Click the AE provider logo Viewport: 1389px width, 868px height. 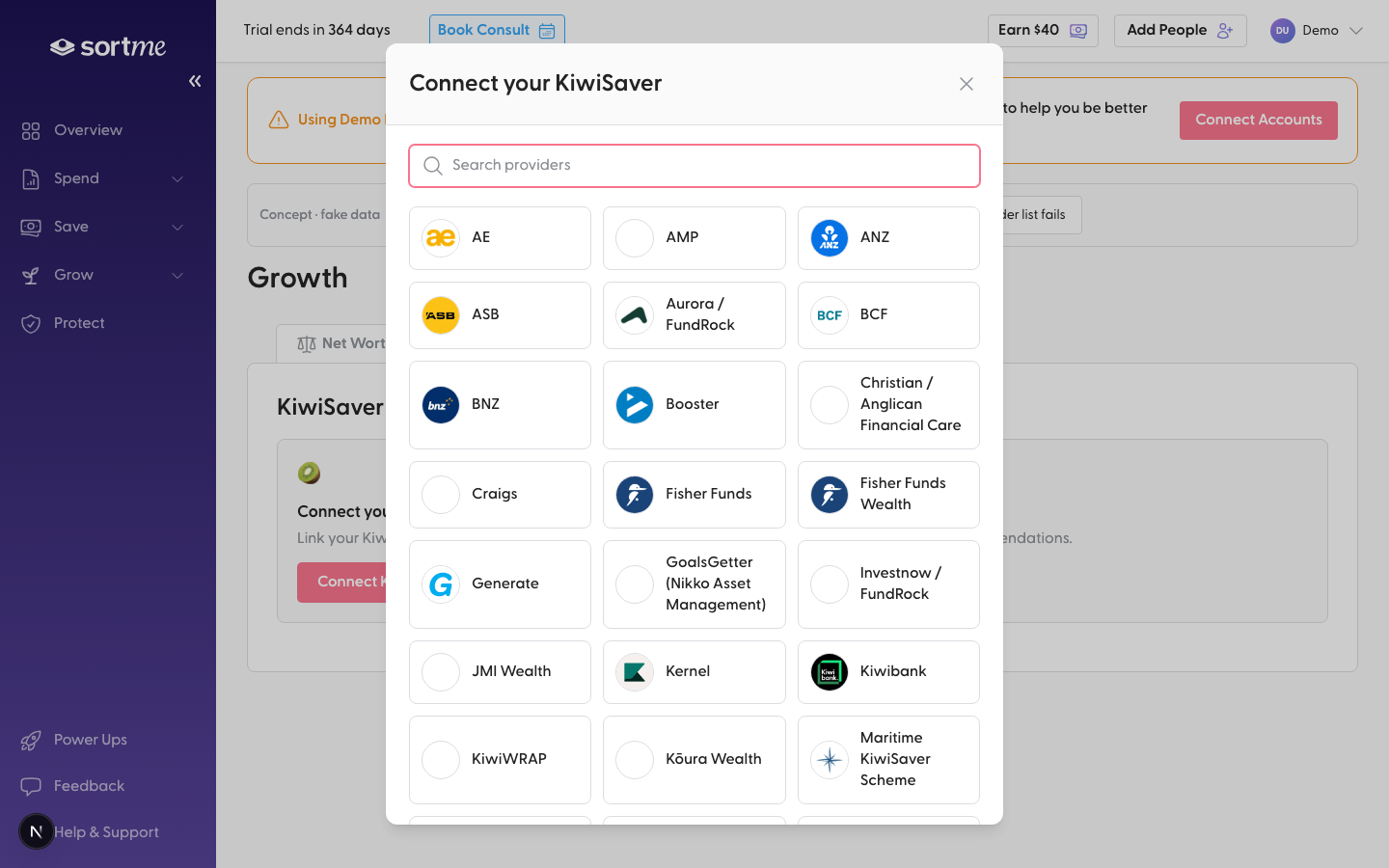(x=441, y=238)
